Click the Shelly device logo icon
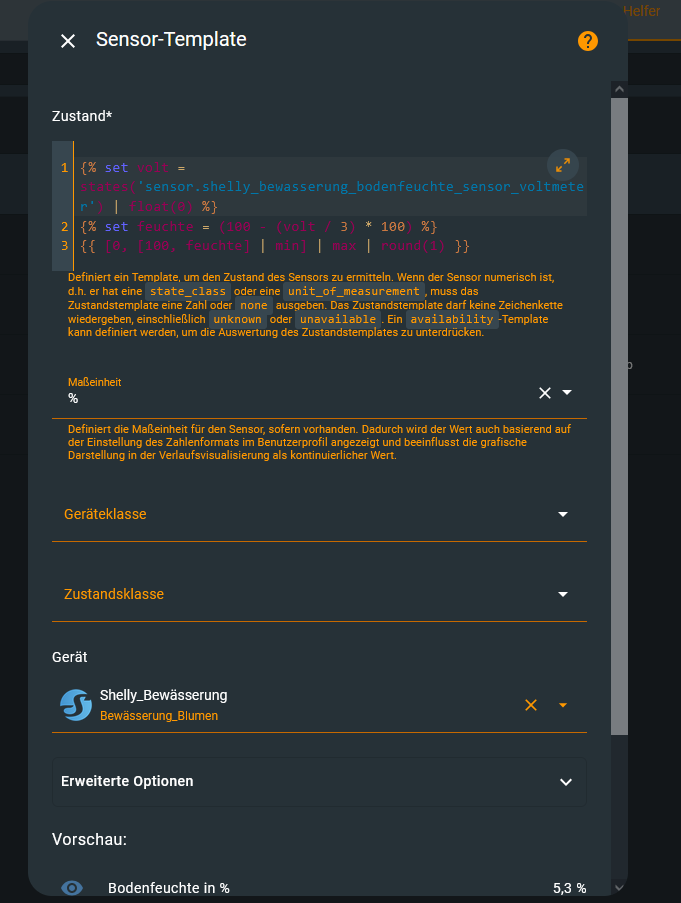This screenshot has height=903, width=681. click(x=76, y=705)
